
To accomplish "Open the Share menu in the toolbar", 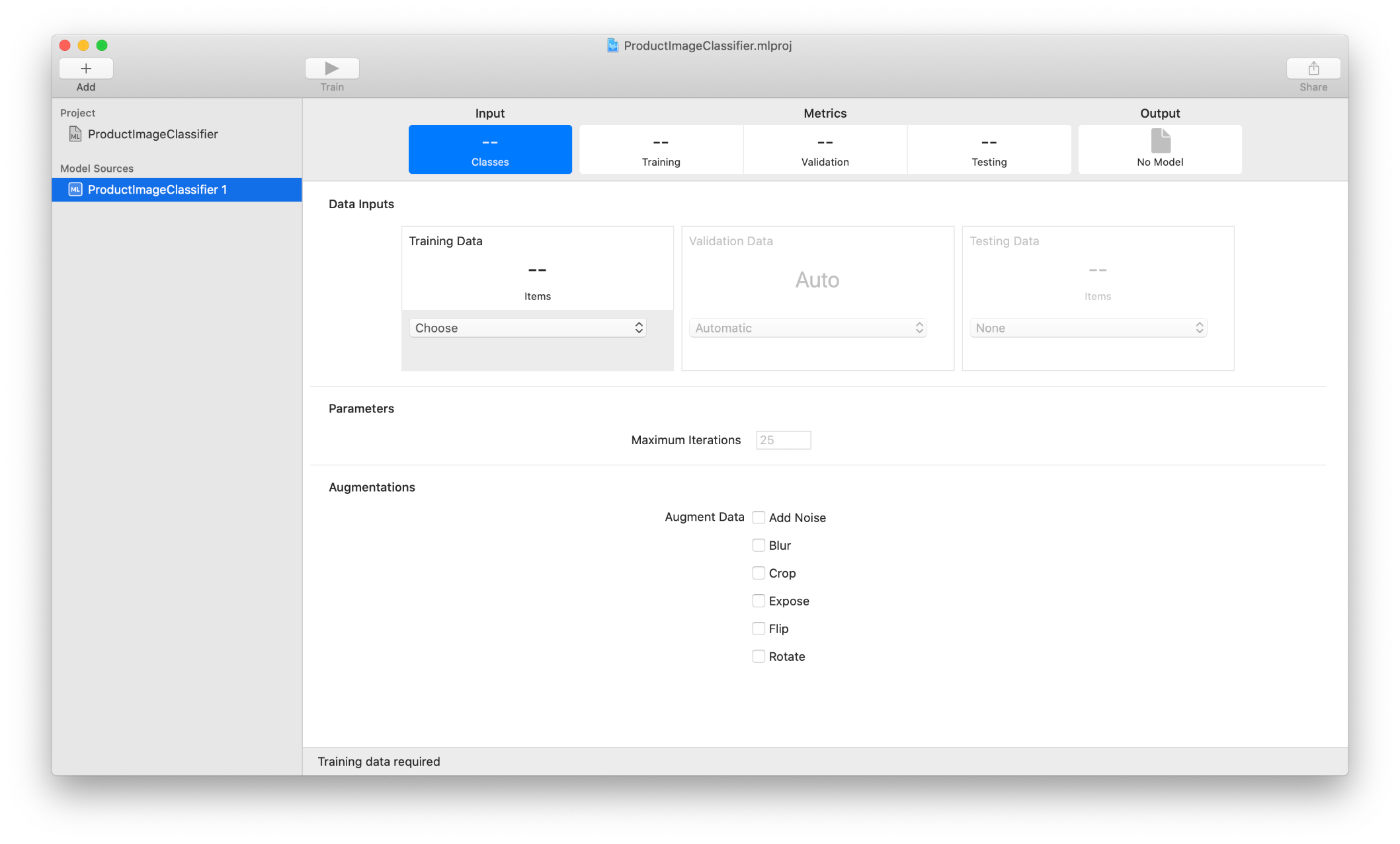I will (1312, 68).
